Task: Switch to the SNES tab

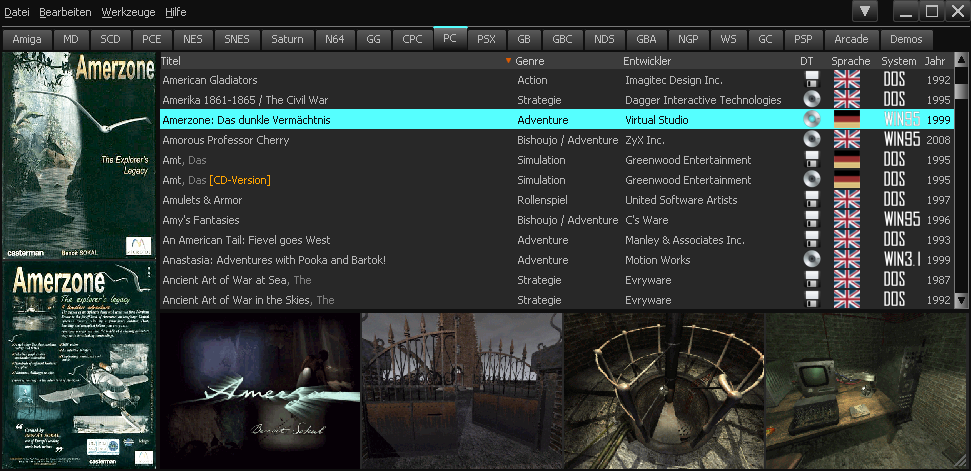Action: pos(237,39)
